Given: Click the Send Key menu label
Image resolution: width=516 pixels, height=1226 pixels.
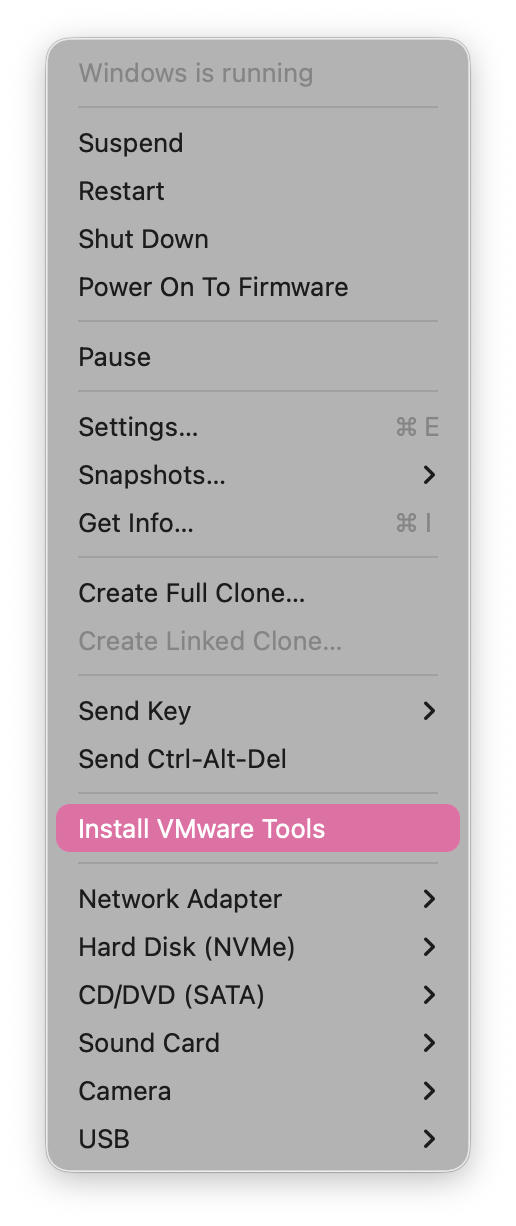Looking at the screenshot, I should point(135,711).
